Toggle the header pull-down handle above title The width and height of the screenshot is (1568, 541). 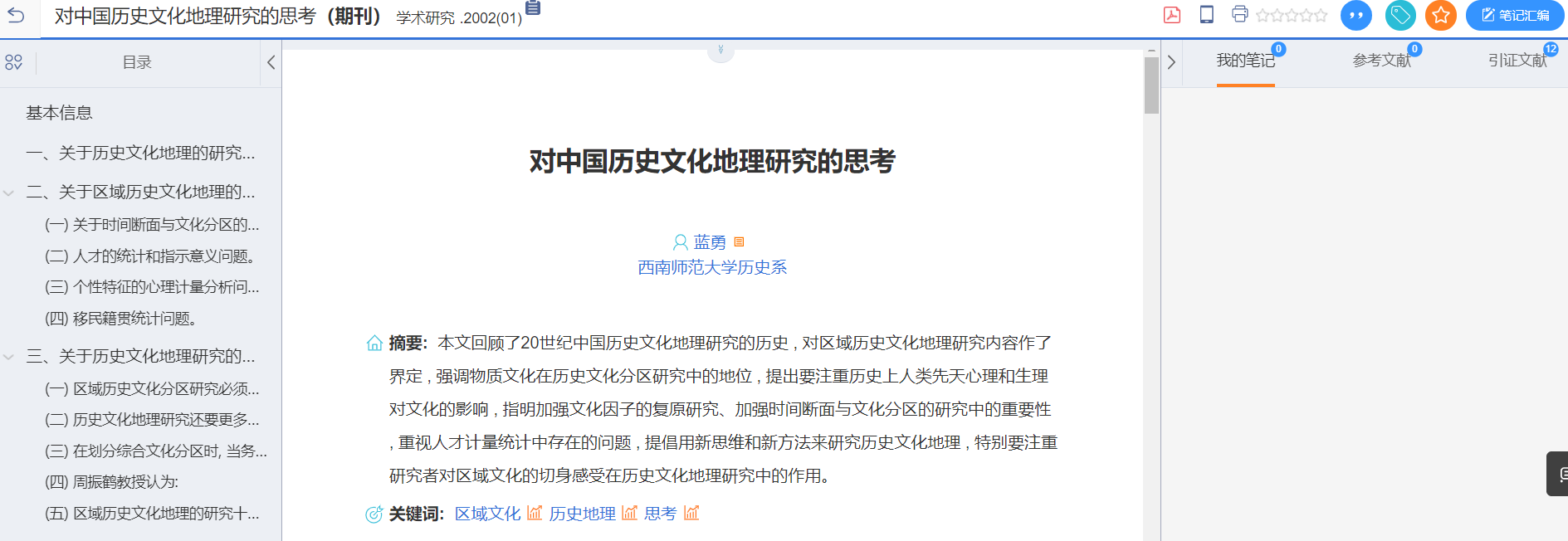click(720, 51)
